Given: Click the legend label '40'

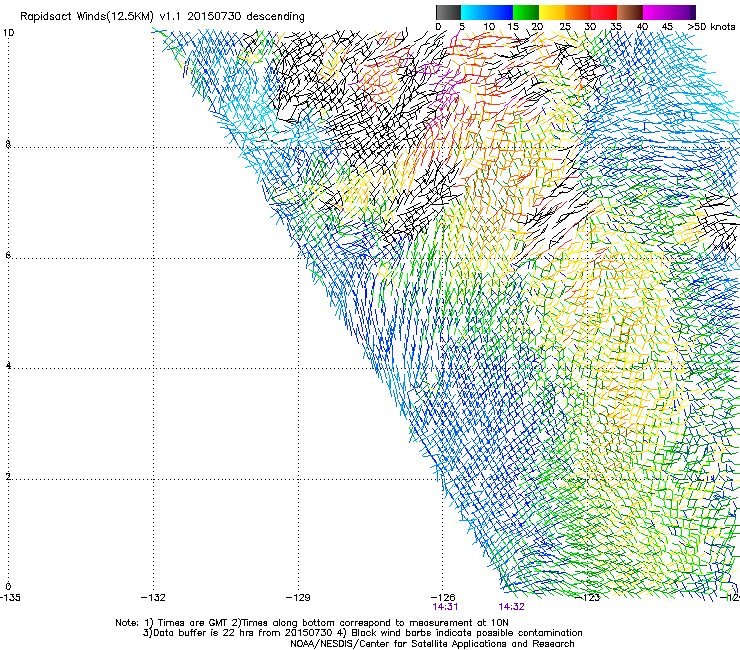Looking at the screenshot, I should pos(642,27).
